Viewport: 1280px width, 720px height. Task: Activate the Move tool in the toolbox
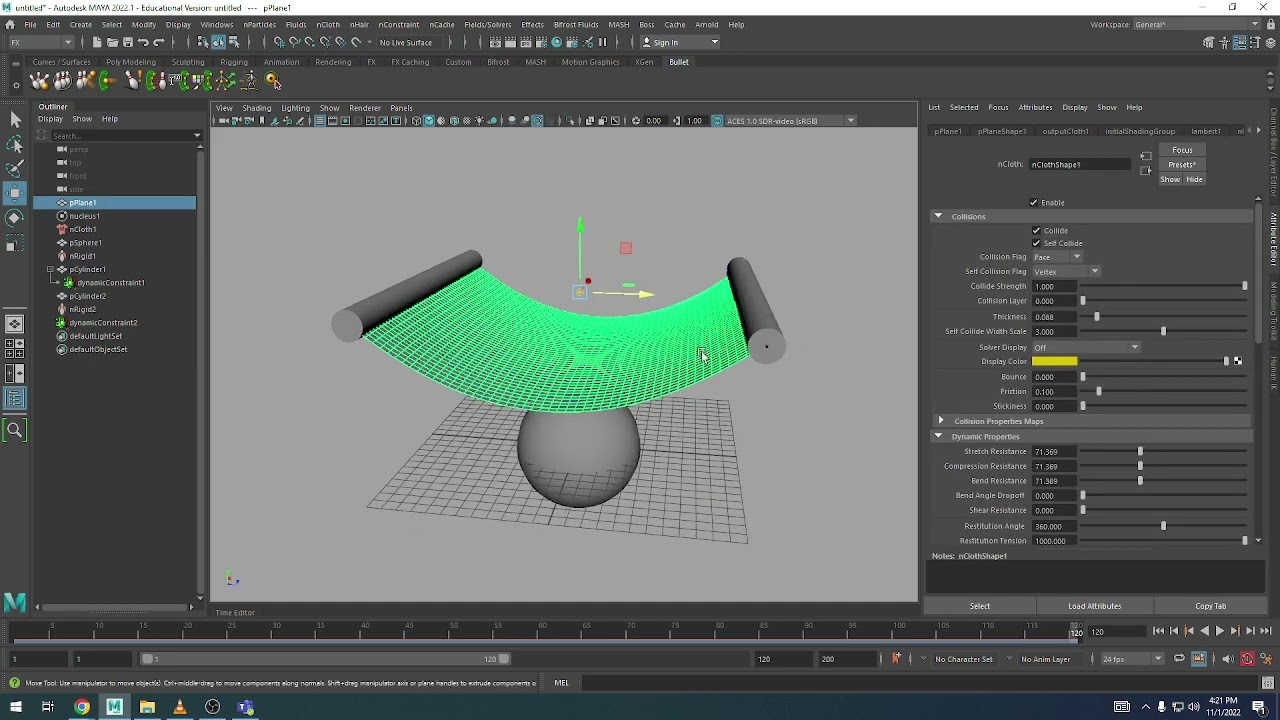coord(15,192)
